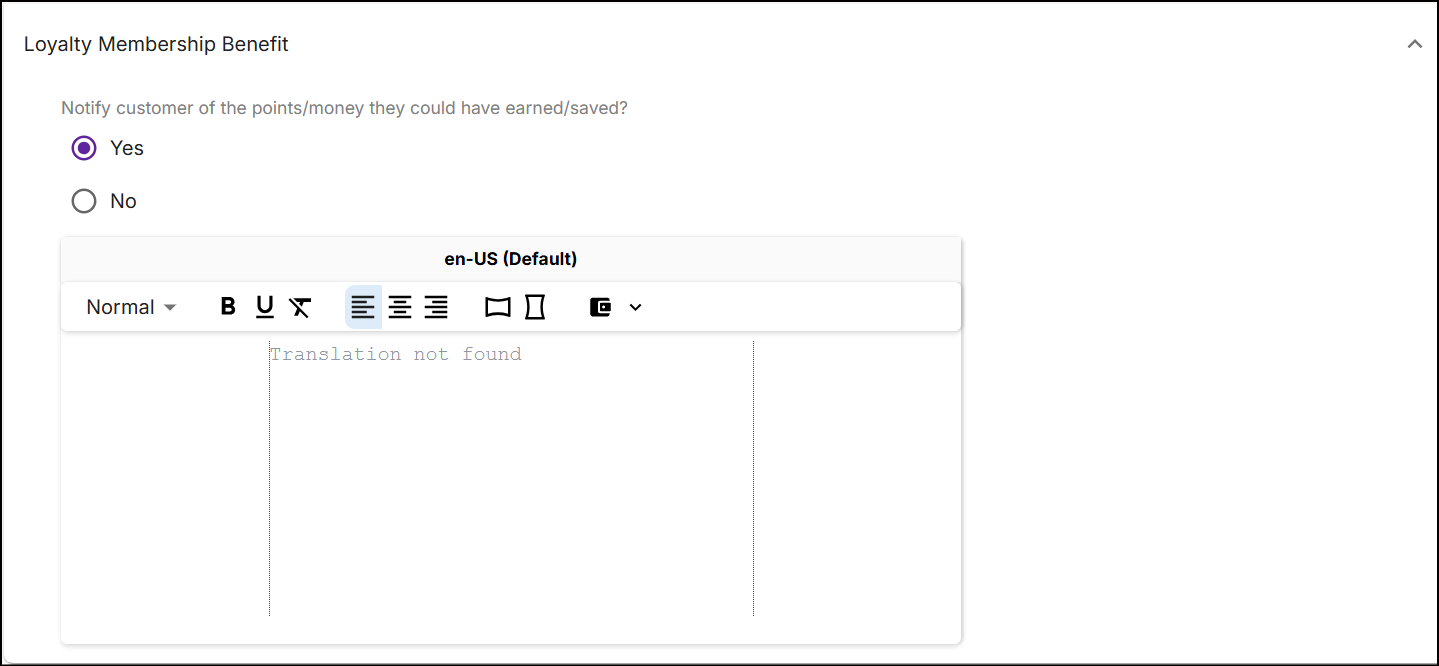
Task: Select the No radio button
Action: coord(84,201)
